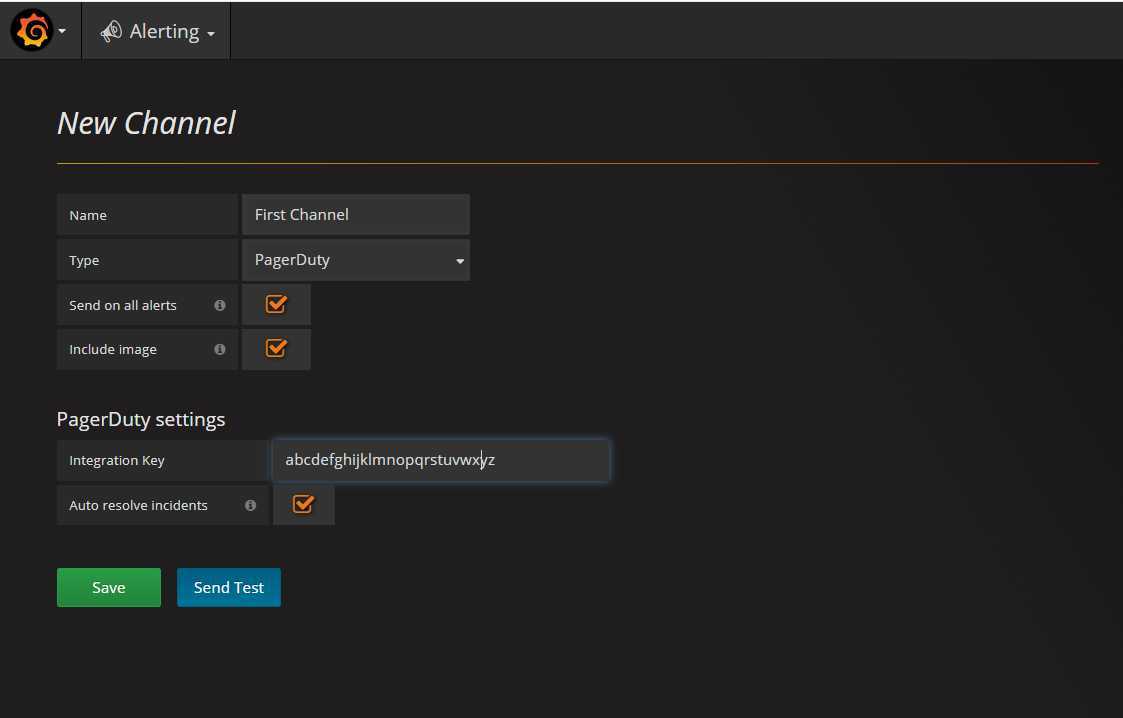Click the Name field label

coord(88,215)
